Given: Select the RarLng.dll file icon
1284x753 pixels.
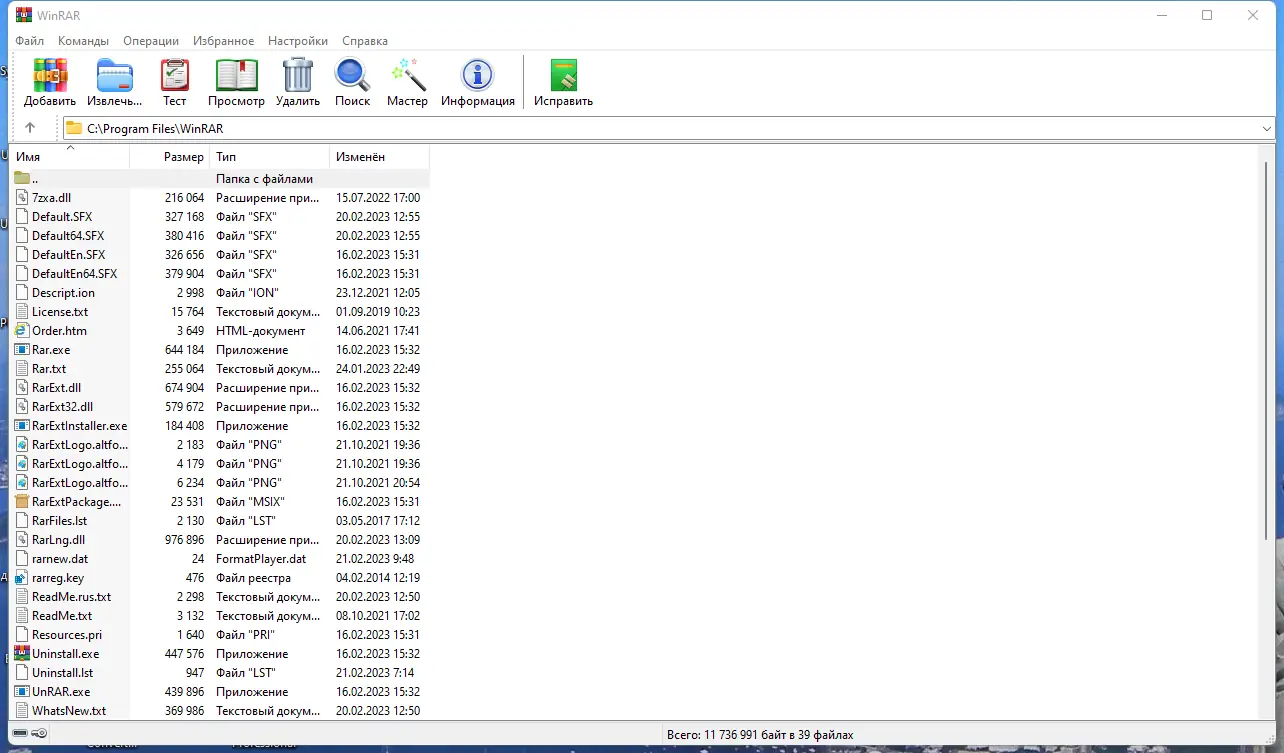Looking at the screenshot, I should 22,540.
